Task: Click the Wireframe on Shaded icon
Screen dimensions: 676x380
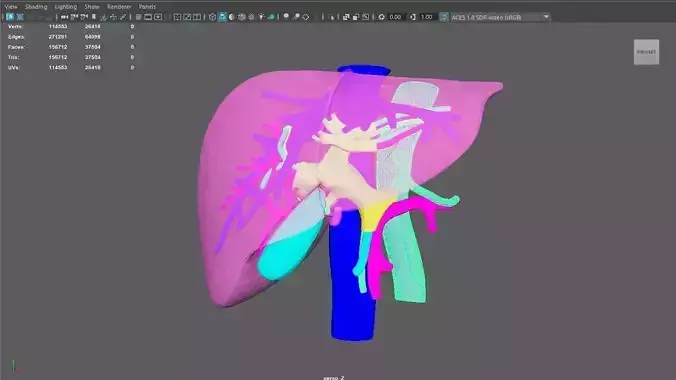Action: 241,17
